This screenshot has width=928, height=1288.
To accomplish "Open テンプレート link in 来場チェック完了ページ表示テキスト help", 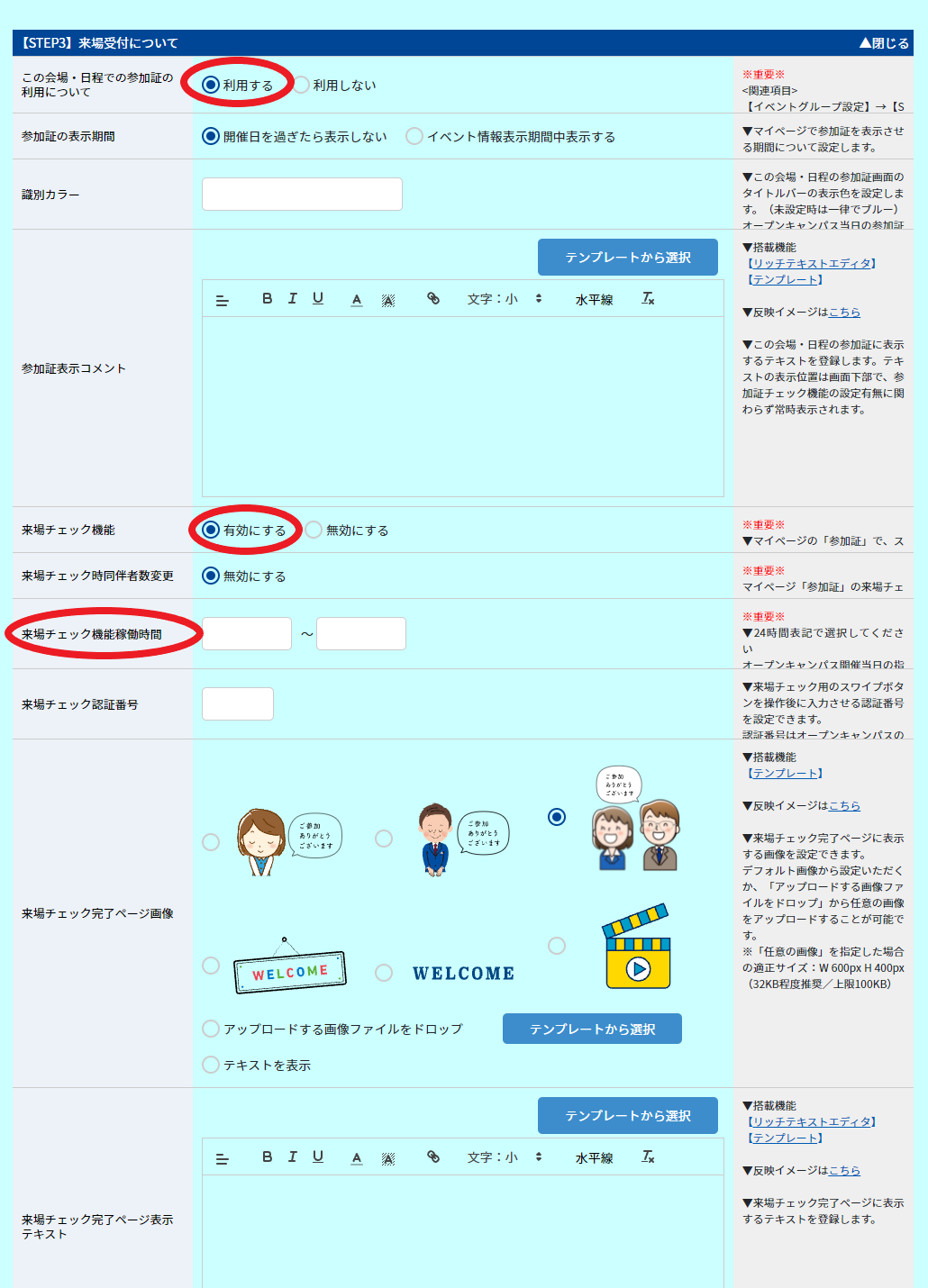I will tap(786, 1138).
